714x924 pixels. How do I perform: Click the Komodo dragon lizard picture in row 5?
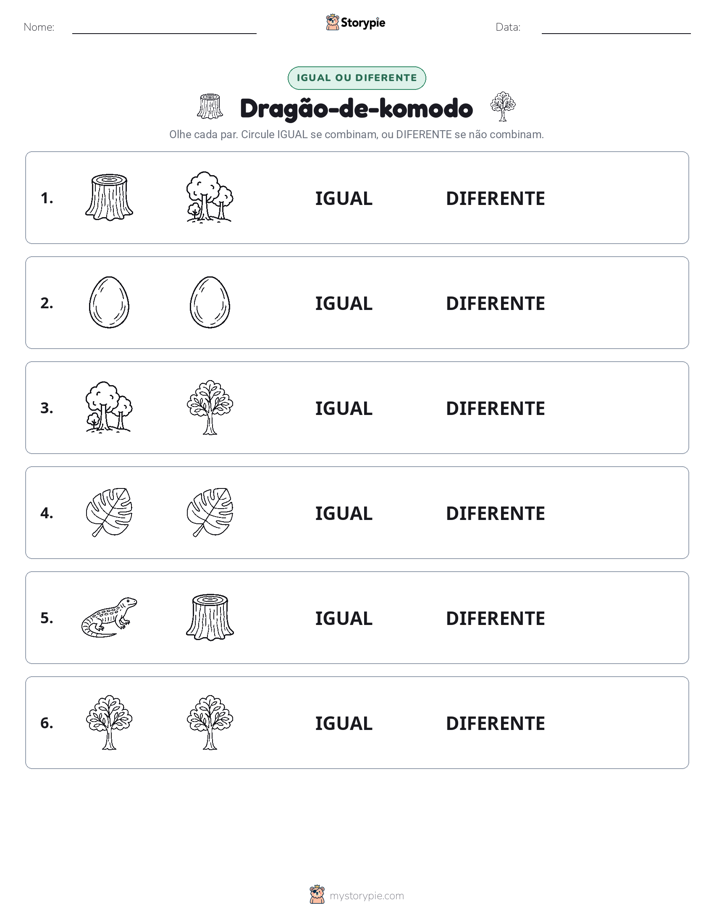pyautogui.click(x=109, y=617)
